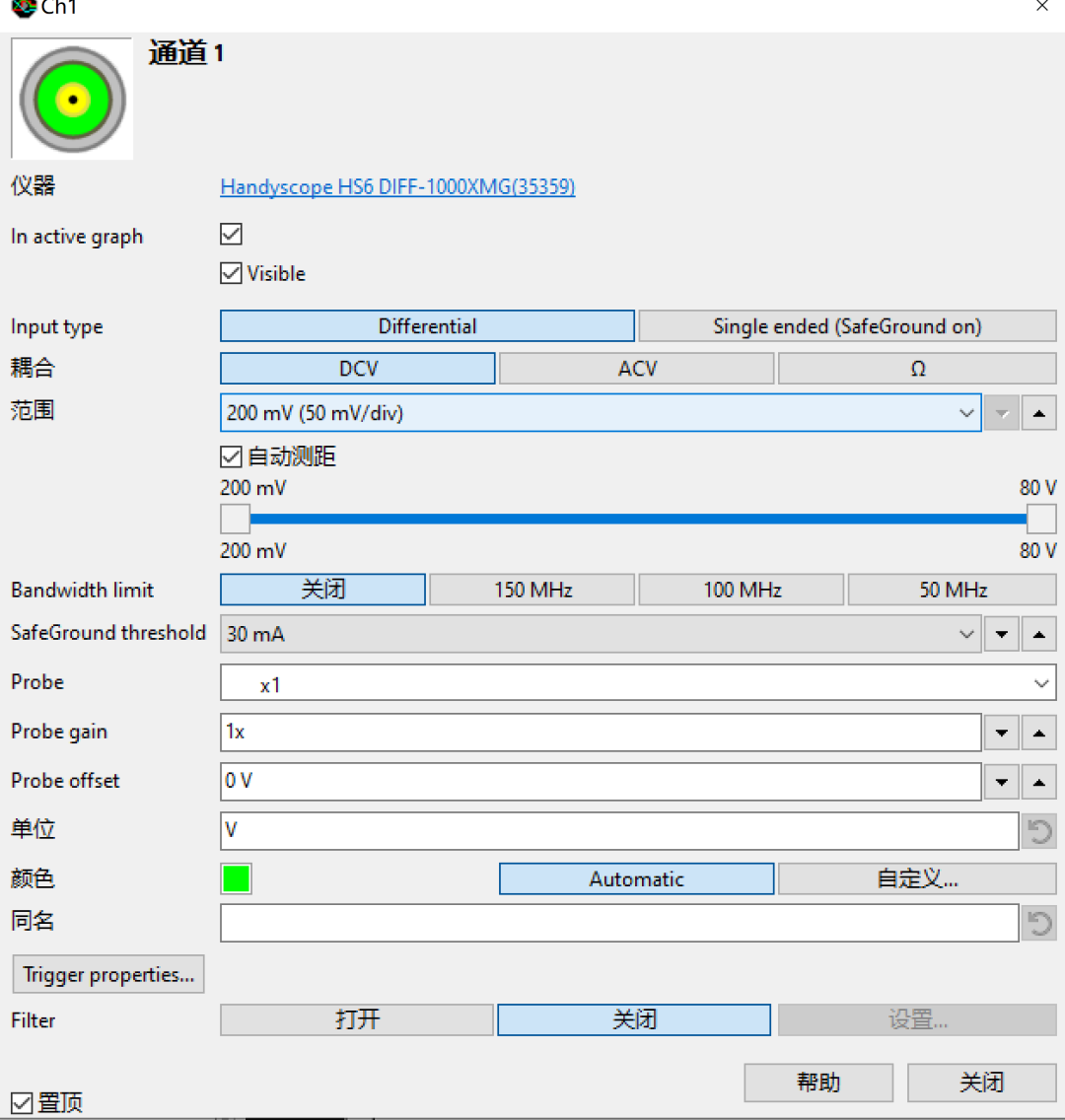Click the left 200 mV slider handle
Screen dimensions: 1065x1120
pyautogui.click(x=235, y=520)
